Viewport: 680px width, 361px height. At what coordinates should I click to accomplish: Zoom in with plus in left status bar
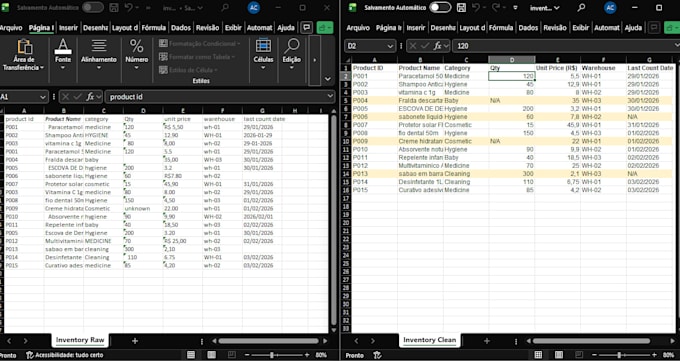coord(307,355)
